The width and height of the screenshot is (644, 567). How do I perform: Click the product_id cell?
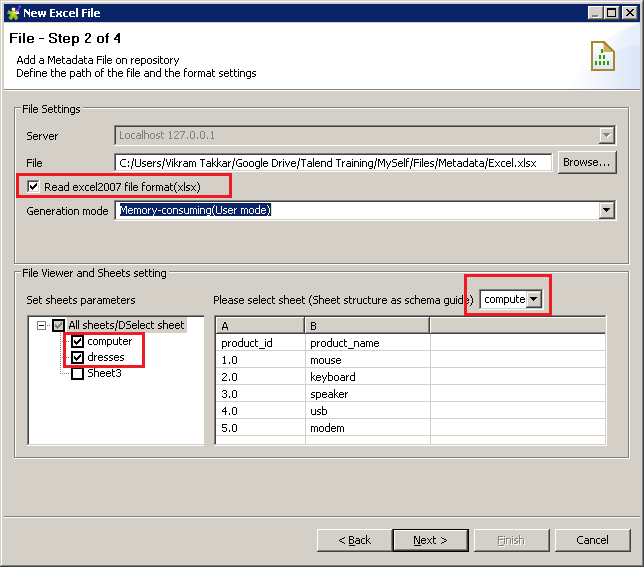pyautogui.click(x=260, y=343)
